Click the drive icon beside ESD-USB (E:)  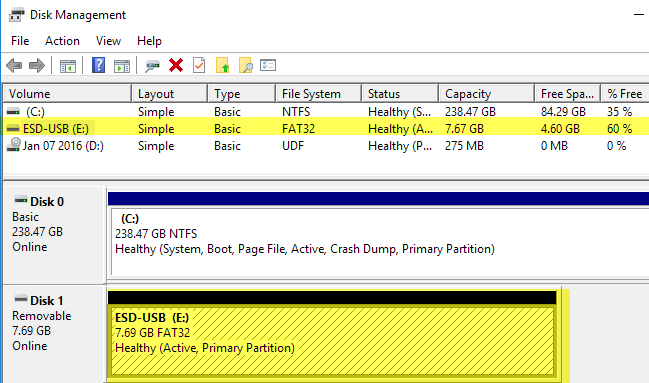click(x=13, y=129)
